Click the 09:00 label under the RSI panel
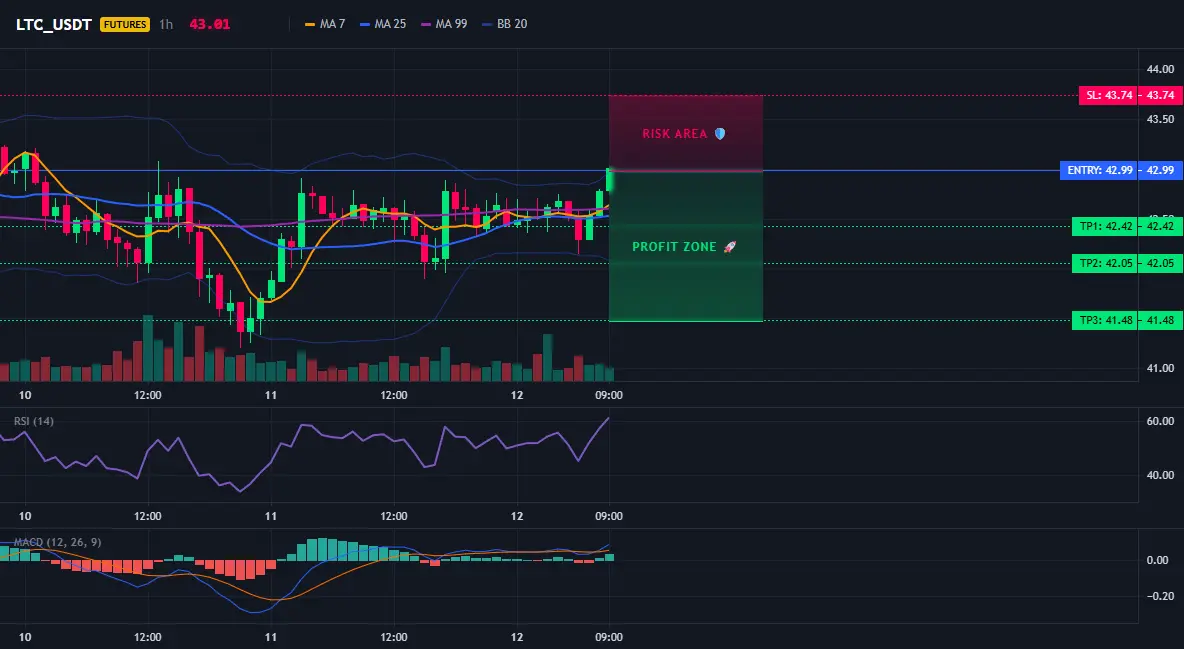1184x649 pixels. pos(609,516)
